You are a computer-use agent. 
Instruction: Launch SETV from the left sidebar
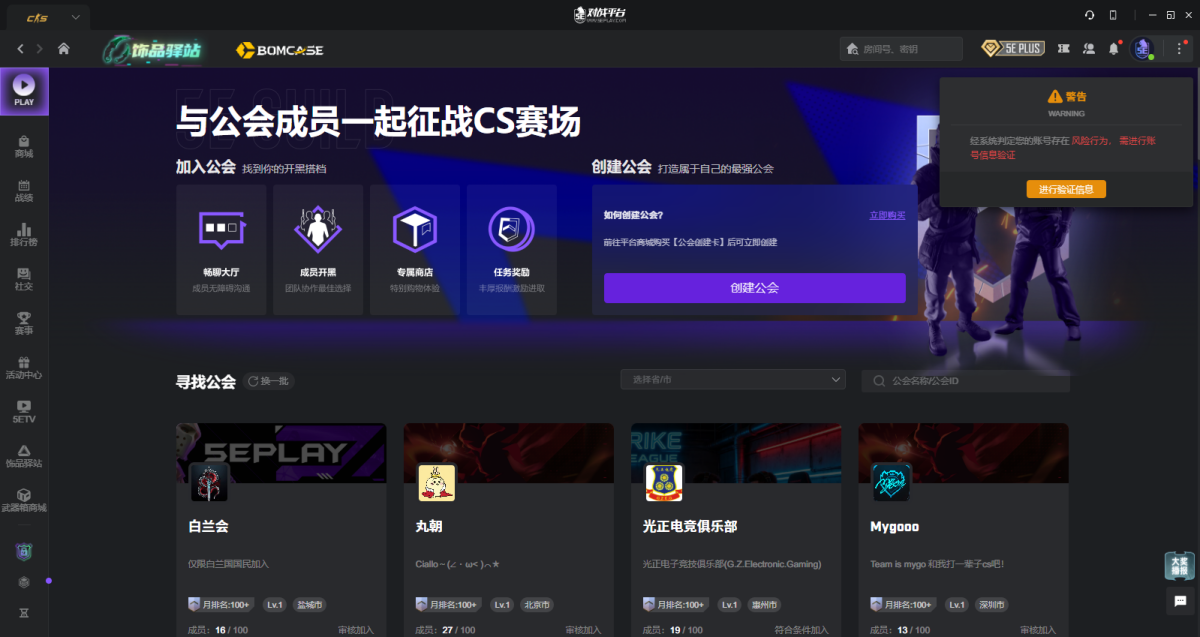[23, 413]
